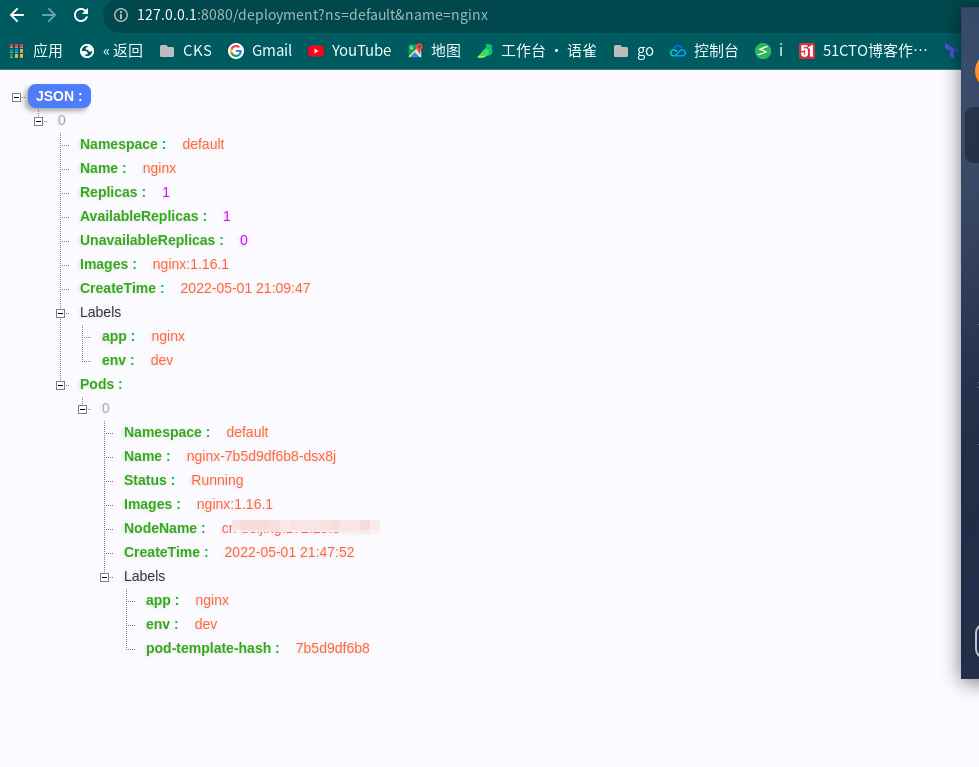Screen dimensions: 979x767
Task: Click the pod-template-hash key
Action: click(213, 648)
